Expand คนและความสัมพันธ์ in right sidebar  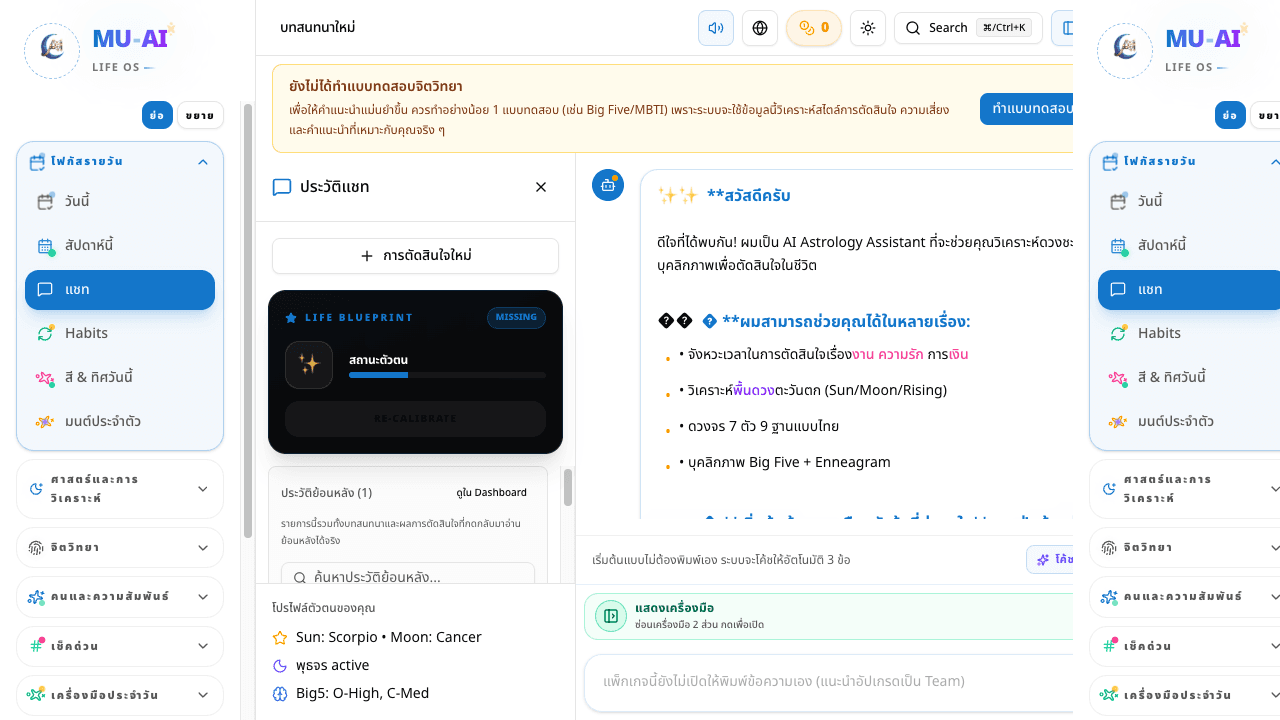click(x=1185, y=597)
